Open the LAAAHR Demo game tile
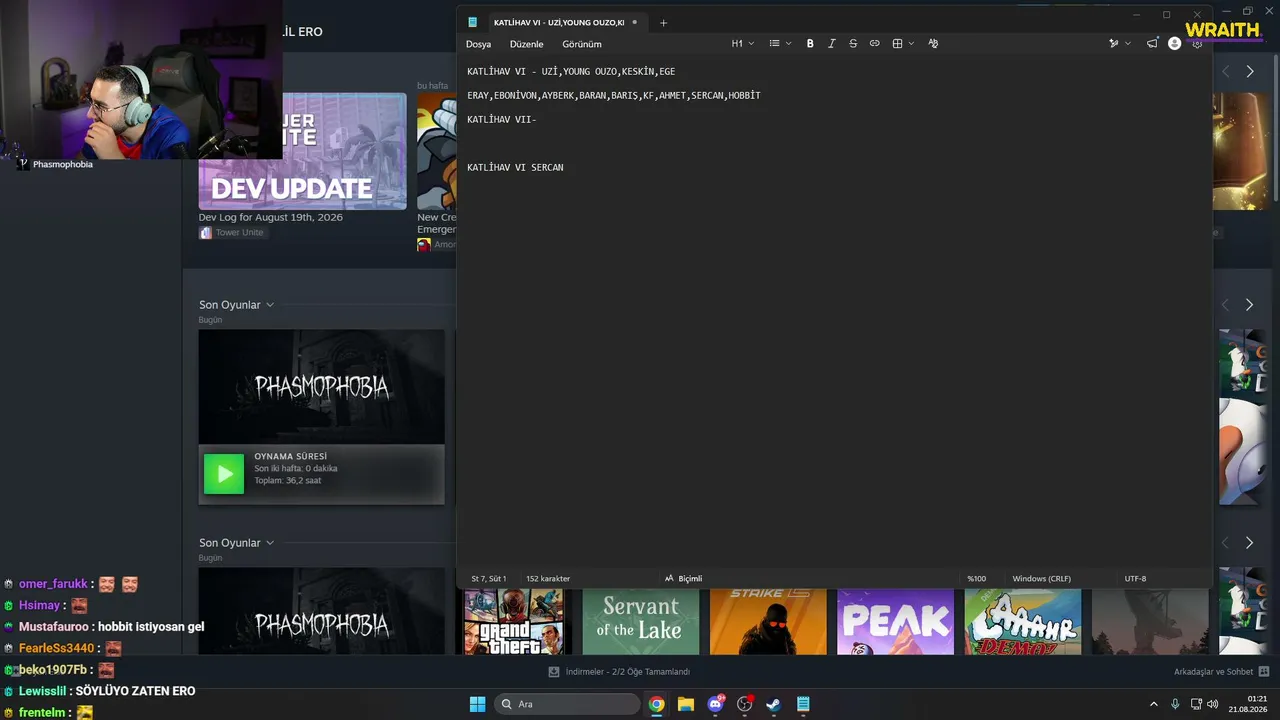 pyautogui.click(x=1023, y=622)
